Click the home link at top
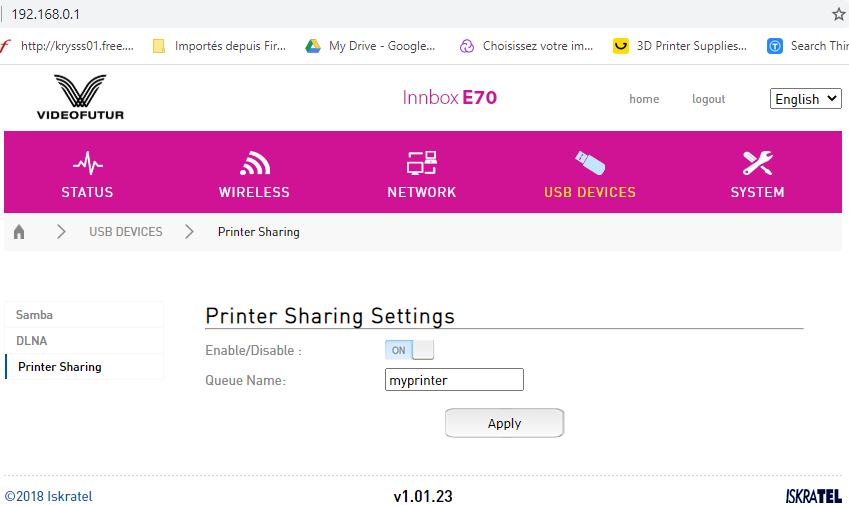This screenshot has height=505, width=849. (643, 99)
